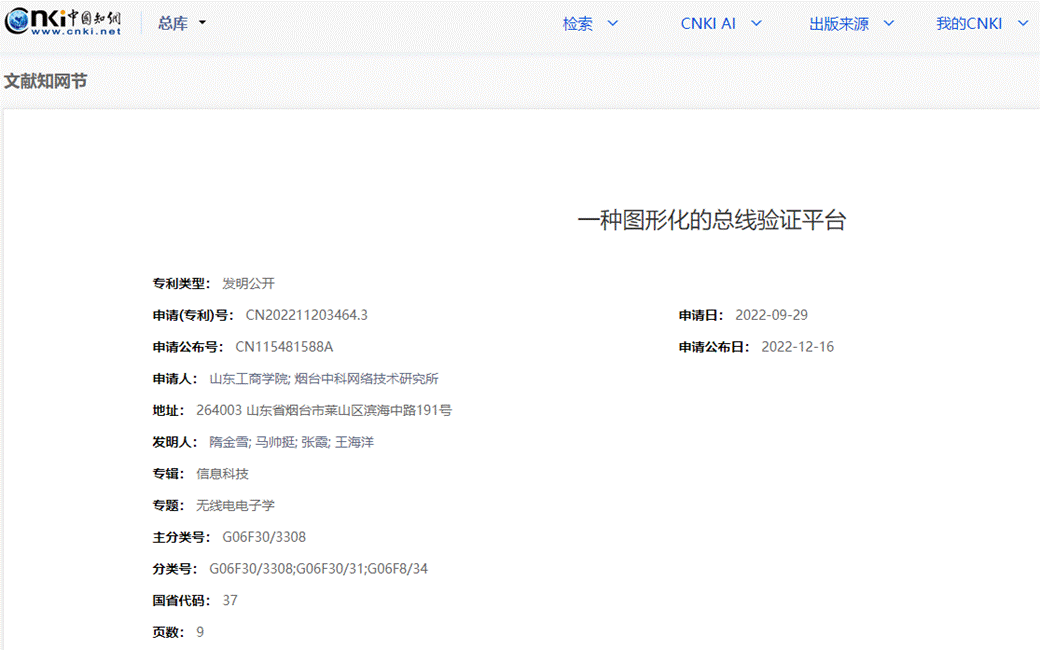
Task: Click the patent title 一种图形化的总线验证平台
Action: point(711,221)
